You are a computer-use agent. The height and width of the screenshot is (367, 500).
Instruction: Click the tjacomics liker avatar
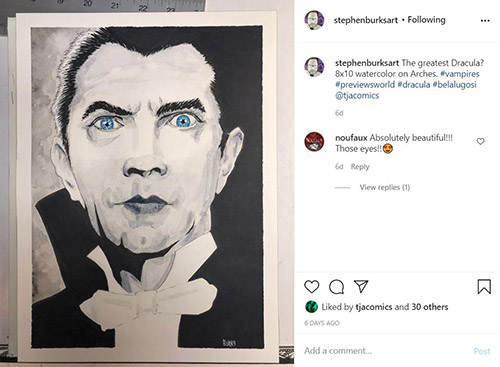point(311,307)
